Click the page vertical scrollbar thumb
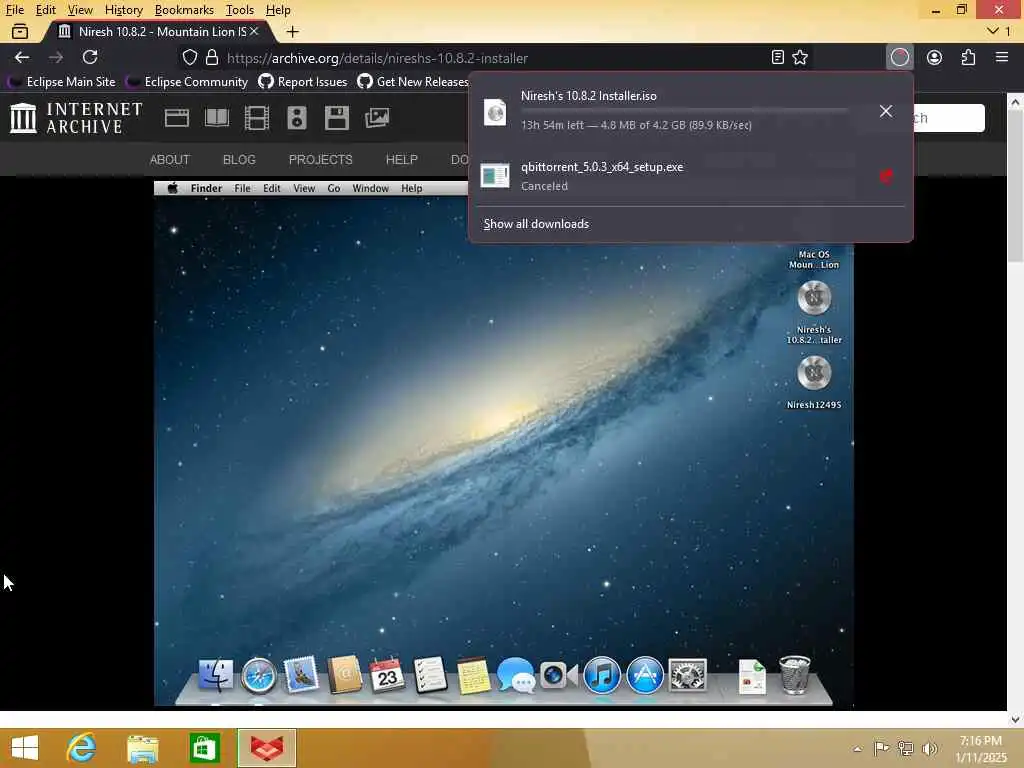The width and height of the screenshot is (1024, 768). (x=1014, y=187)
